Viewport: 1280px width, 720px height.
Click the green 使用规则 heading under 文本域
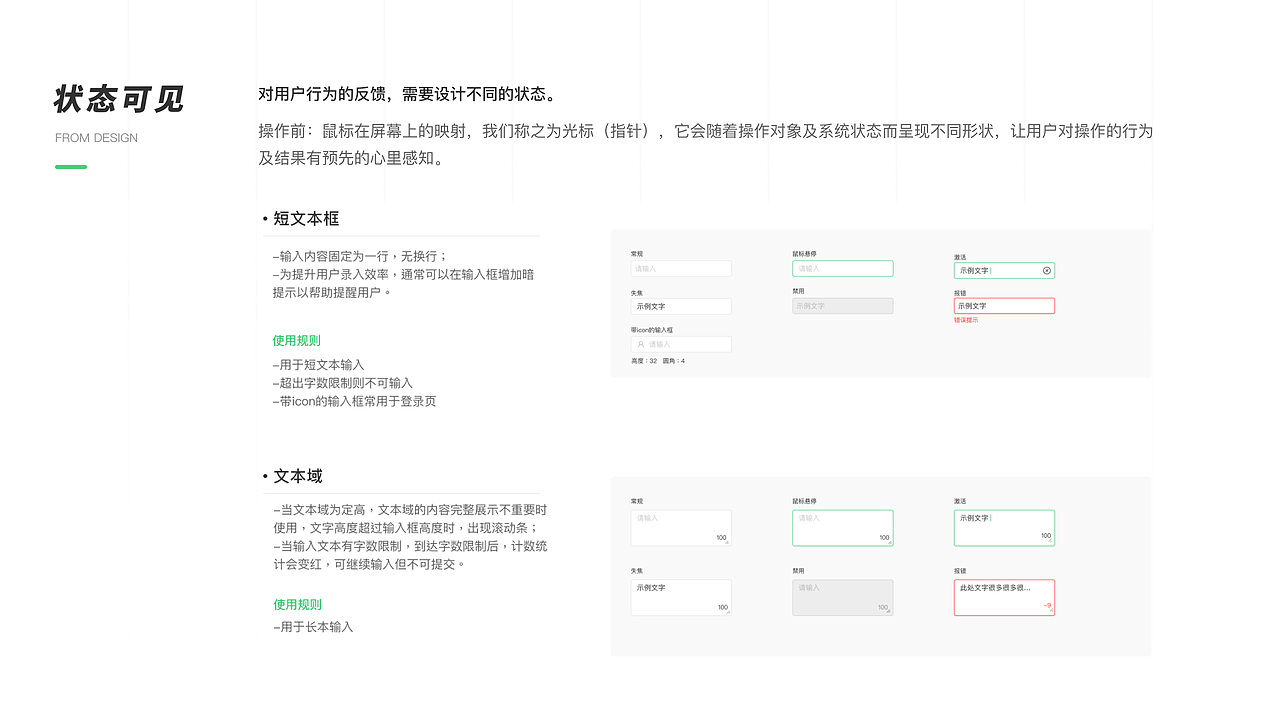click(x=297, y=605)
